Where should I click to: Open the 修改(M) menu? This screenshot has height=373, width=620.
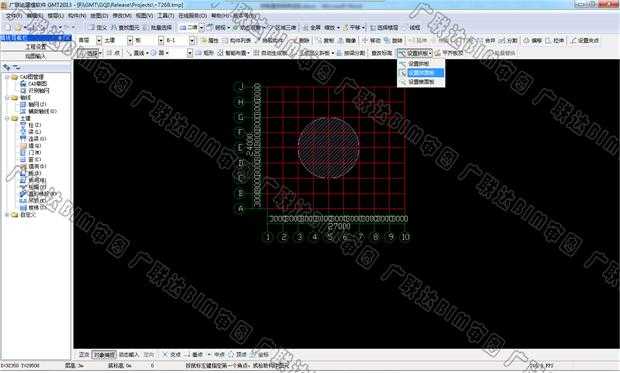tap(122, 16)
